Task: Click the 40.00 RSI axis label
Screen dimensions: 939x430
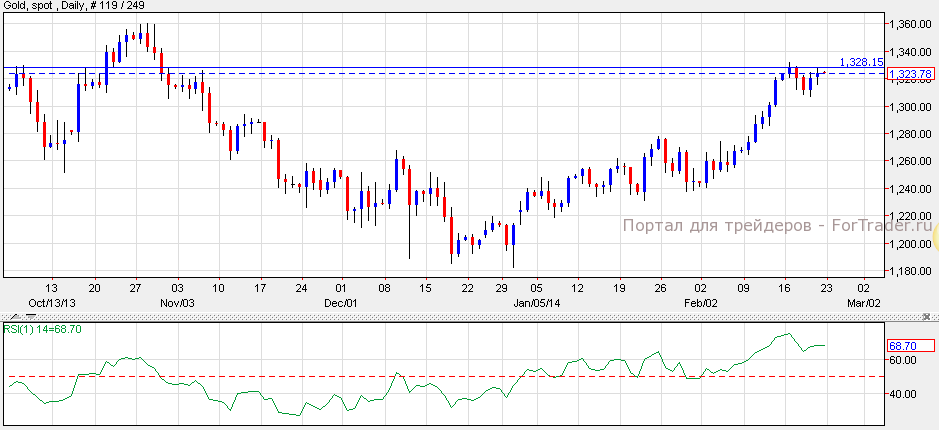Action: coord(902,394)
